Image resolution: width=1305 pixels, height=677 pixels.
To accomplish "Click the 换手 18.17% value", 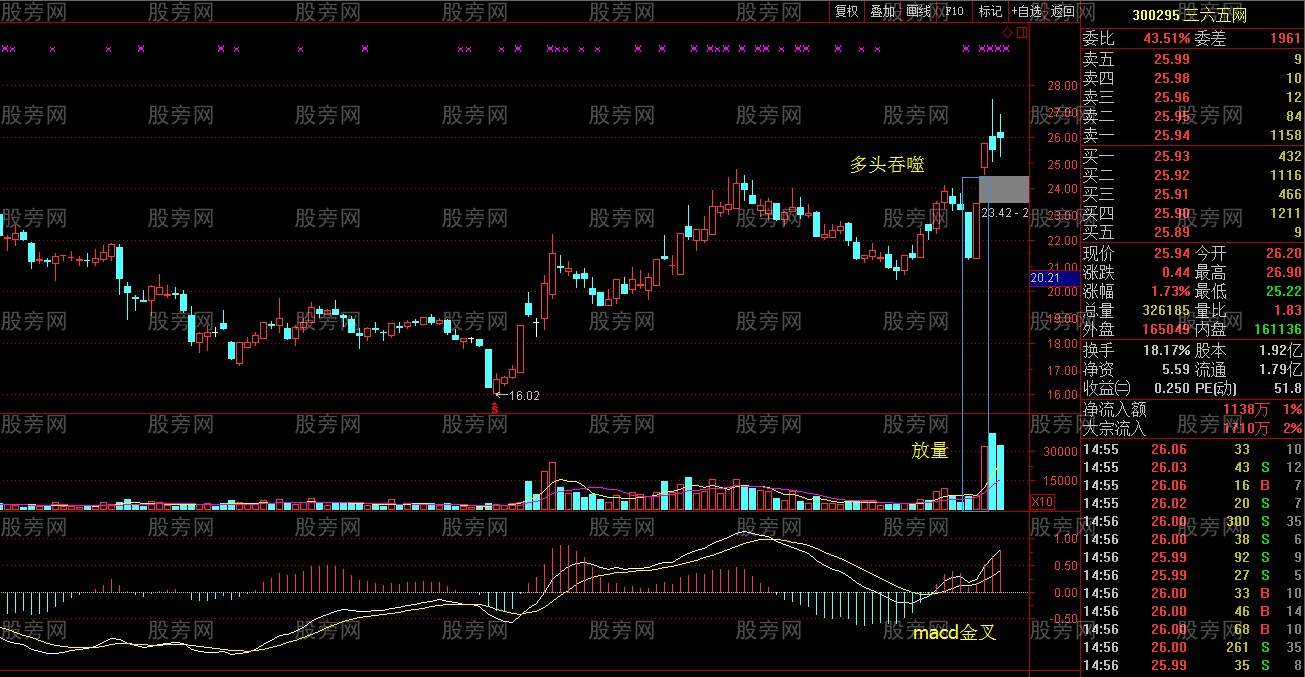I will click(x=1166, y=350).
